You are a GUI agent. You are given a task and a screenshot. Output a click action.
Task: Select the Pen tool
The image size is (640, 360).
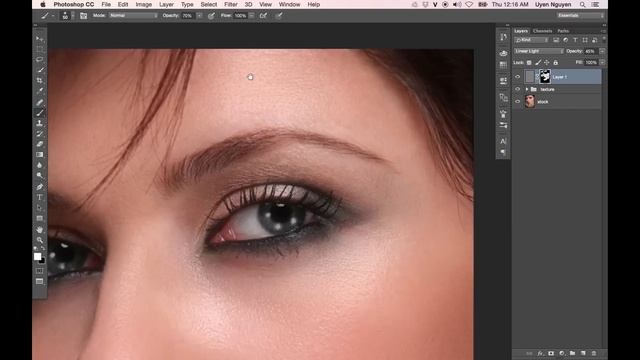pos(40,187)
